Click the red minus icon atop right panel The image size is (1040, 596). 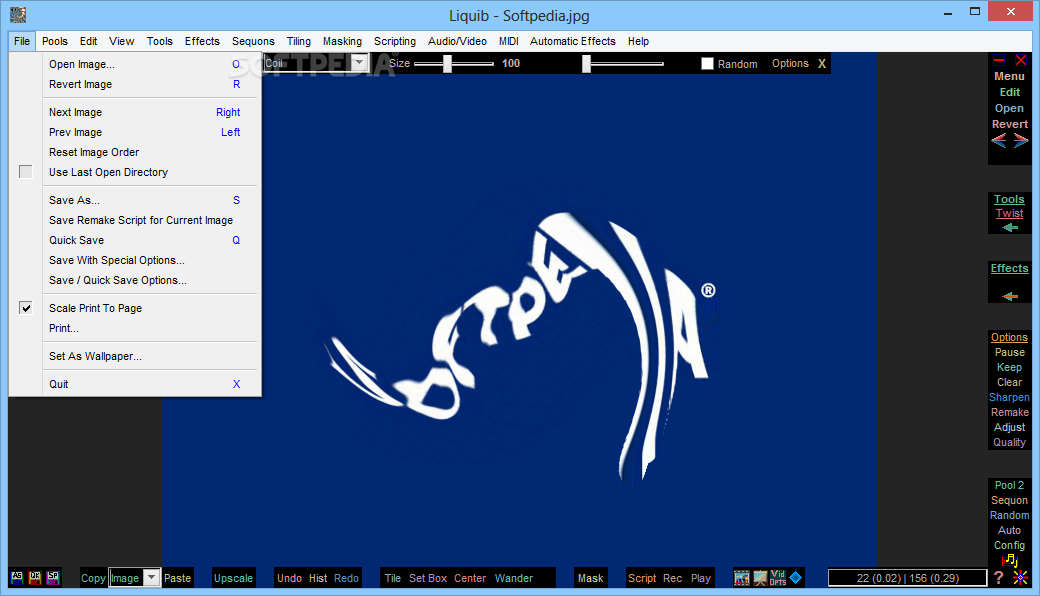tap(999, 60)
